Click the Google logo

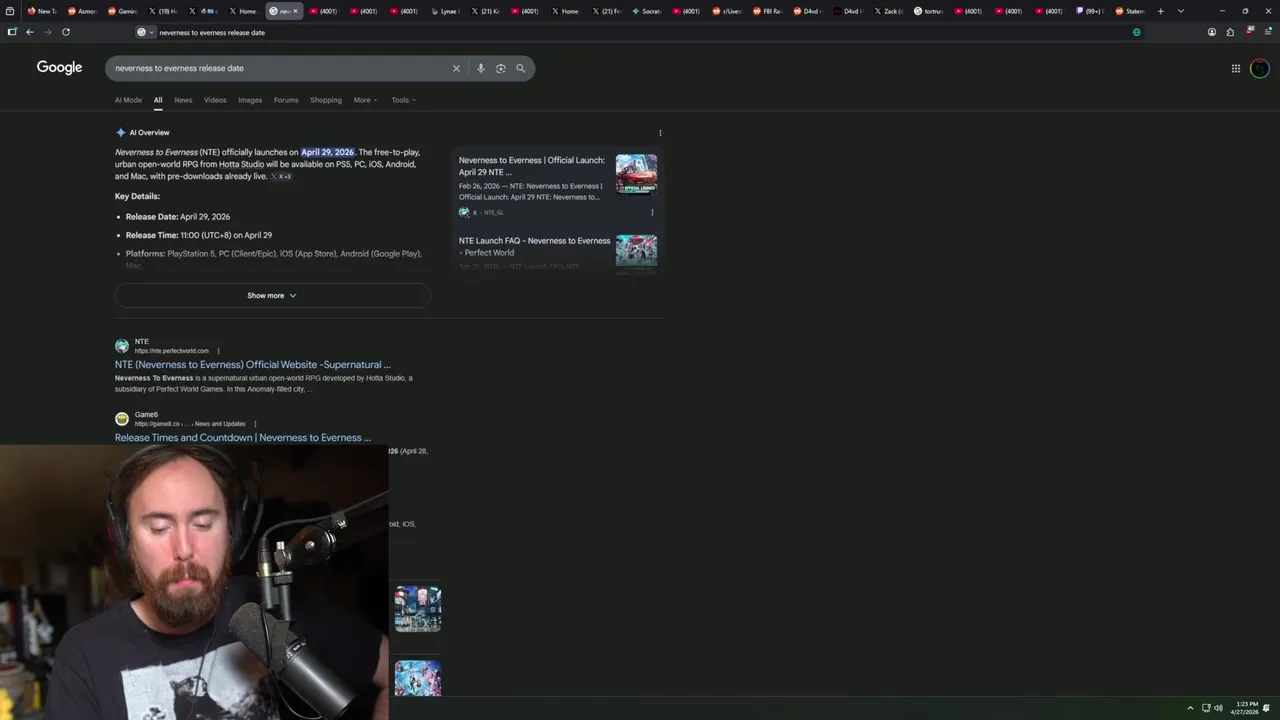coord(60,67)
